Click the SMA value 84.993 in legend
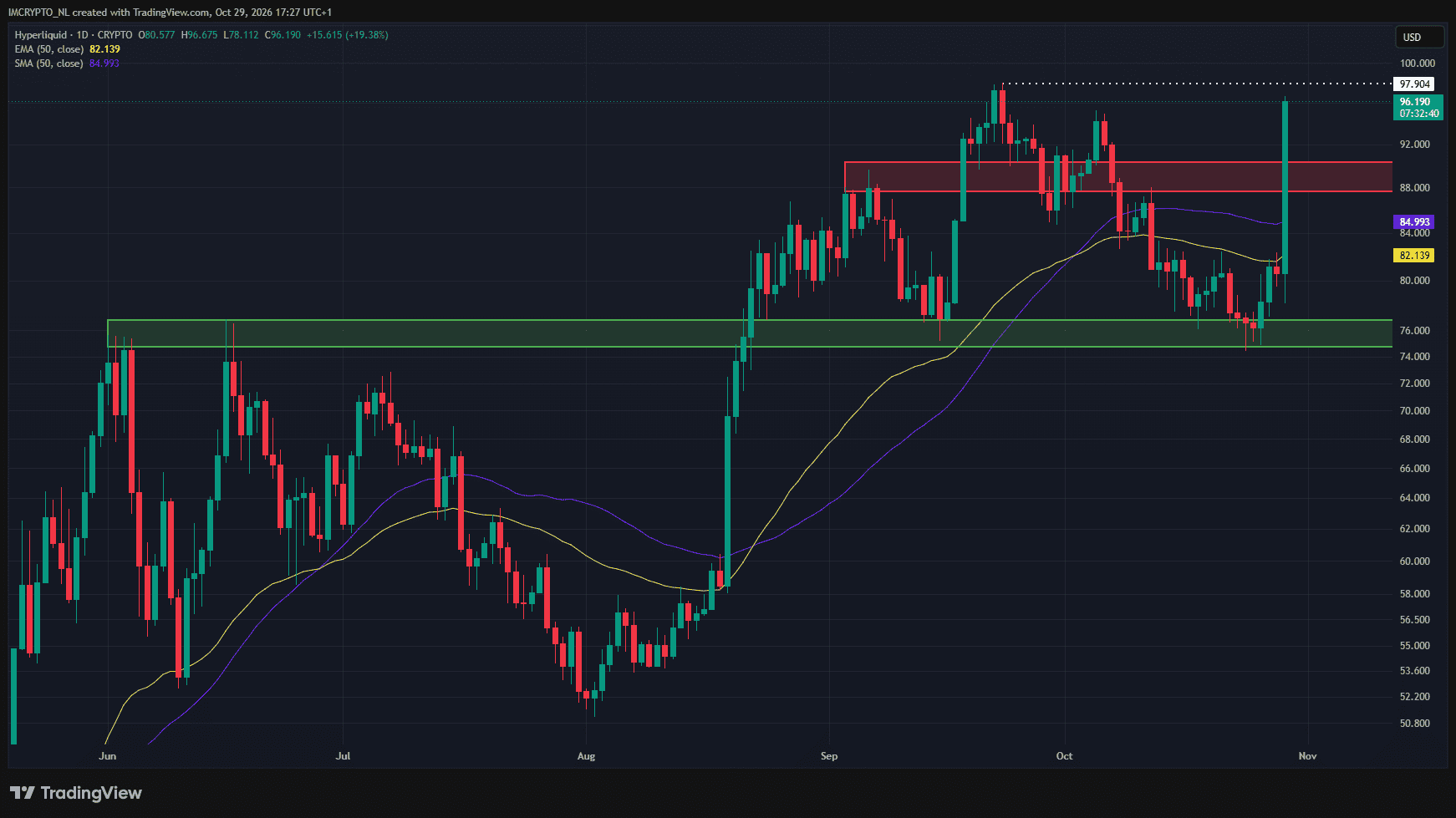 pyautogui.click(x=104, y=64)
